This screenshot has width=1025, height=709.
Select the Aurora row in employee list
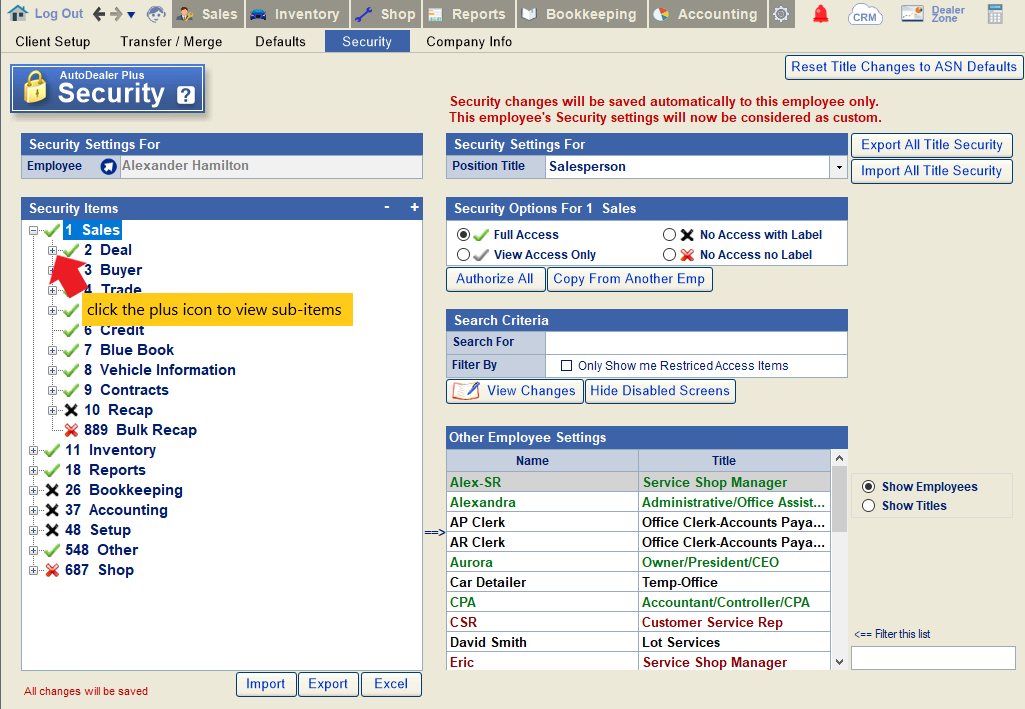(638, 563)
